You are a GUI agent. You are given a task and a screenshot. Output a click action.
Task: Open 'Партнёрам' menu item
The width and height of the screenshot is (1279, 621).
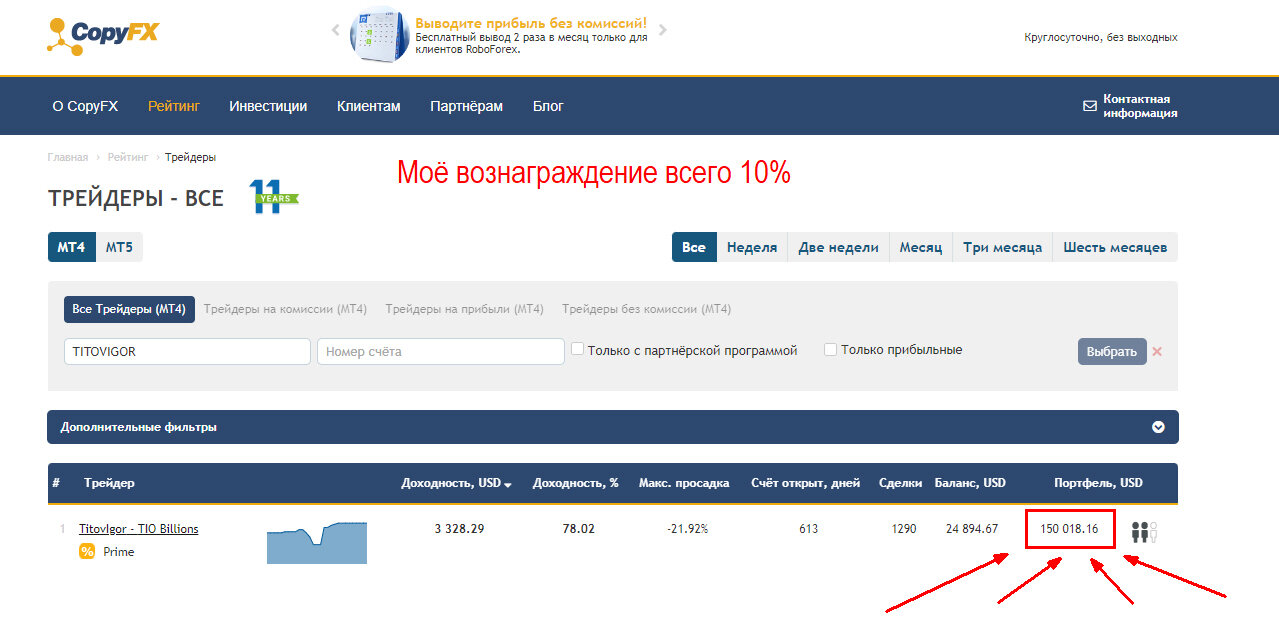tap(466, 106)
